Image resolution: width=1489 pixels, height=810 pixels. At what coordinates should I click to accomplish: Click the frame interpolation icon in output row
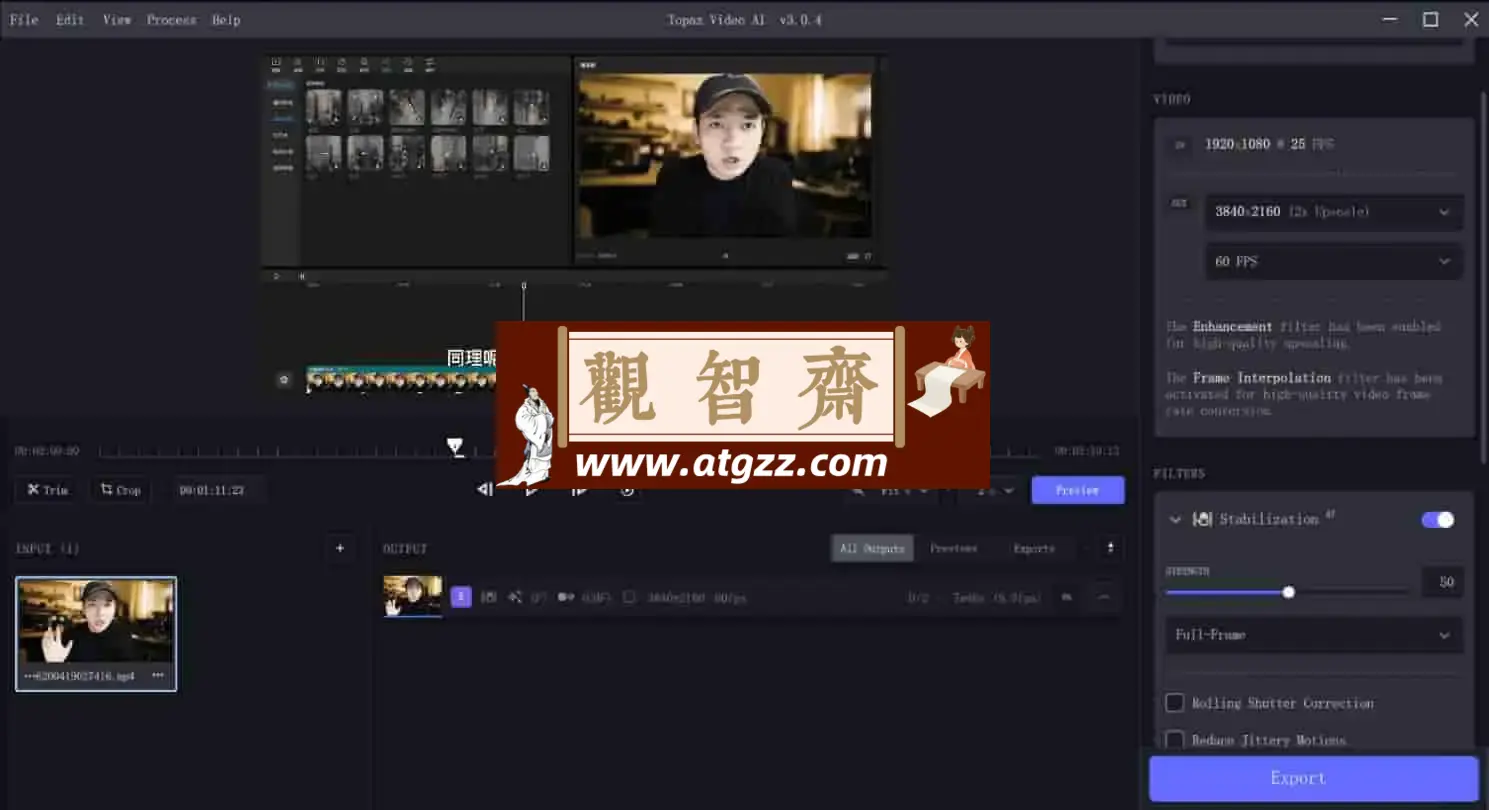click(x=566, y=597)
